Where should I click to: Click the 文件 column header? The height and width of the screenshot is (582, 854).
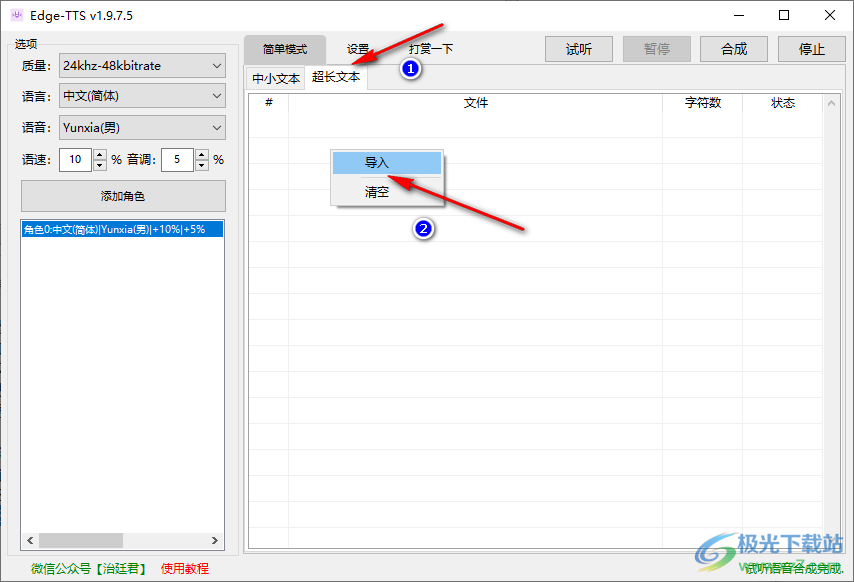click(475, 102)
